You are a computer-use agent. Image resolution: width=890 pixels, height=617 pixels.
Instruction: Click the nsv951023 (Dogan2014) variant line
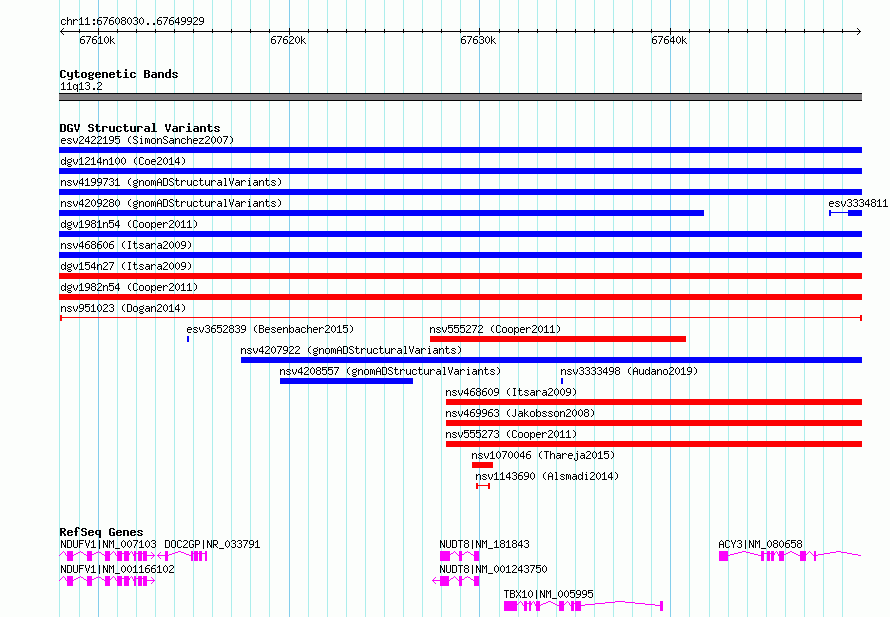pyautogui.click(x=460, y=318)
